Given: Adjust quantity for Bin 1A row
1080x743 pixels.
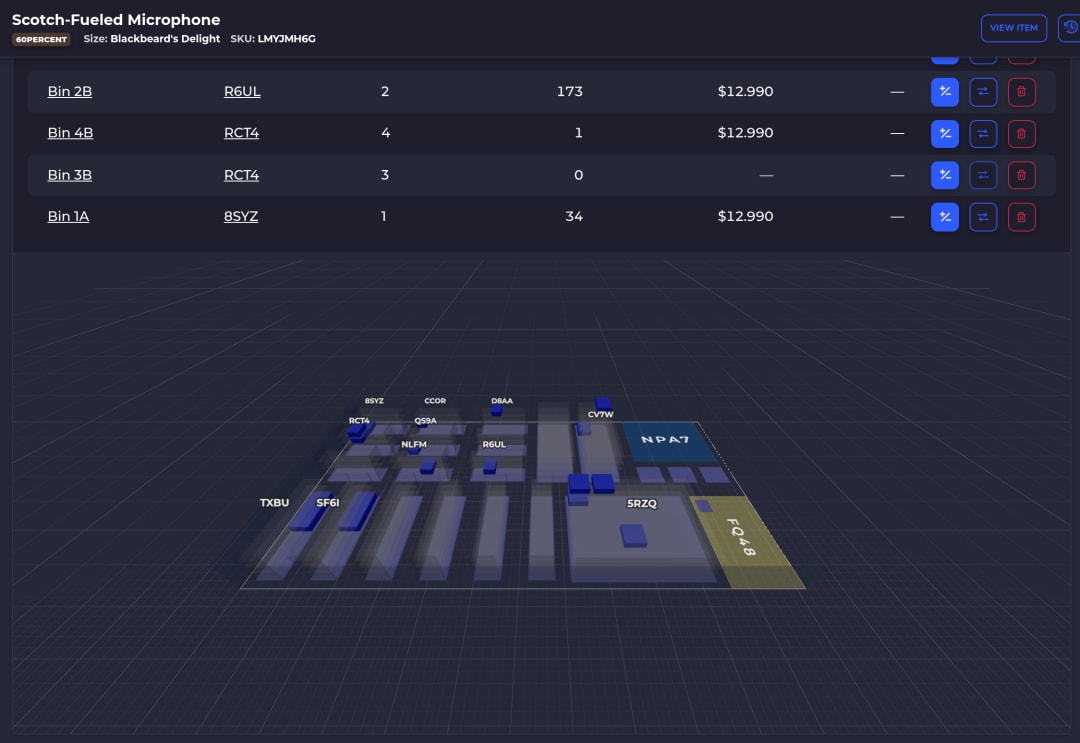Looking at the screenshot, I should click(x=944, y=217).
